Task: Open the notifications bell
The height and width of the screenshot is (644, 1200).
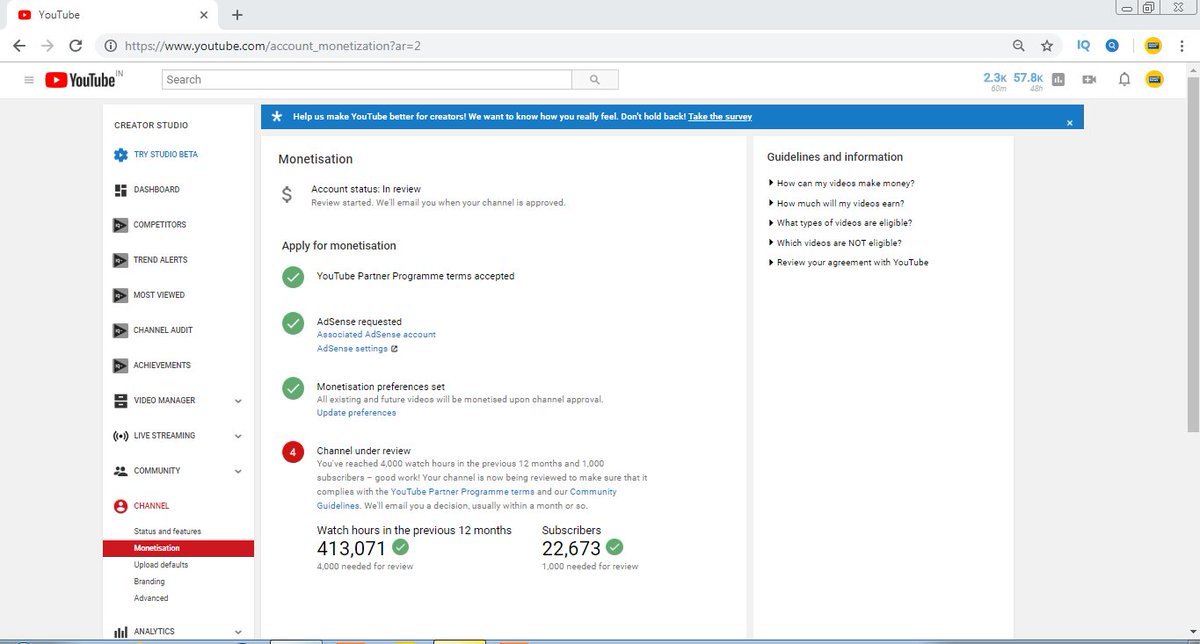Action: tap(1124, 79)
